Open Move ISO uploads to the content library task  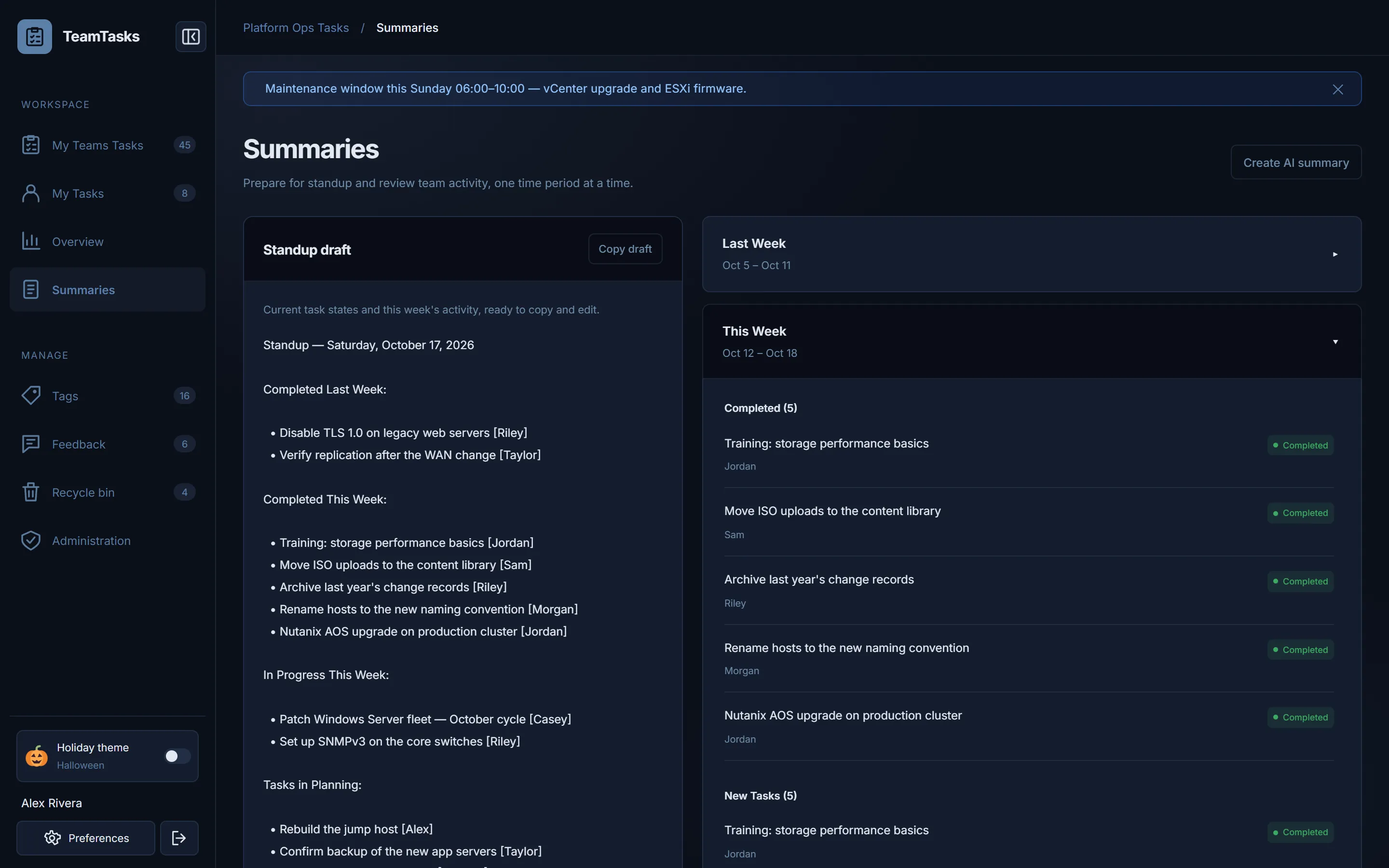832,511
